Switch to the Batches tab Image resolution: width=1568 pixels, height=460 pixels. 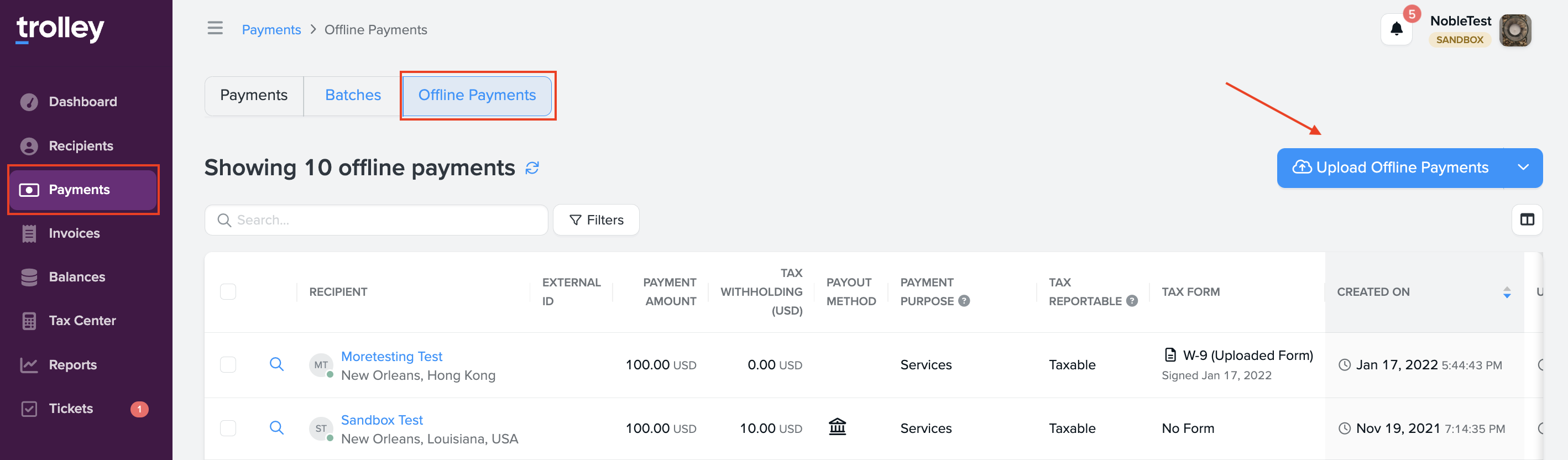[352, 95]
